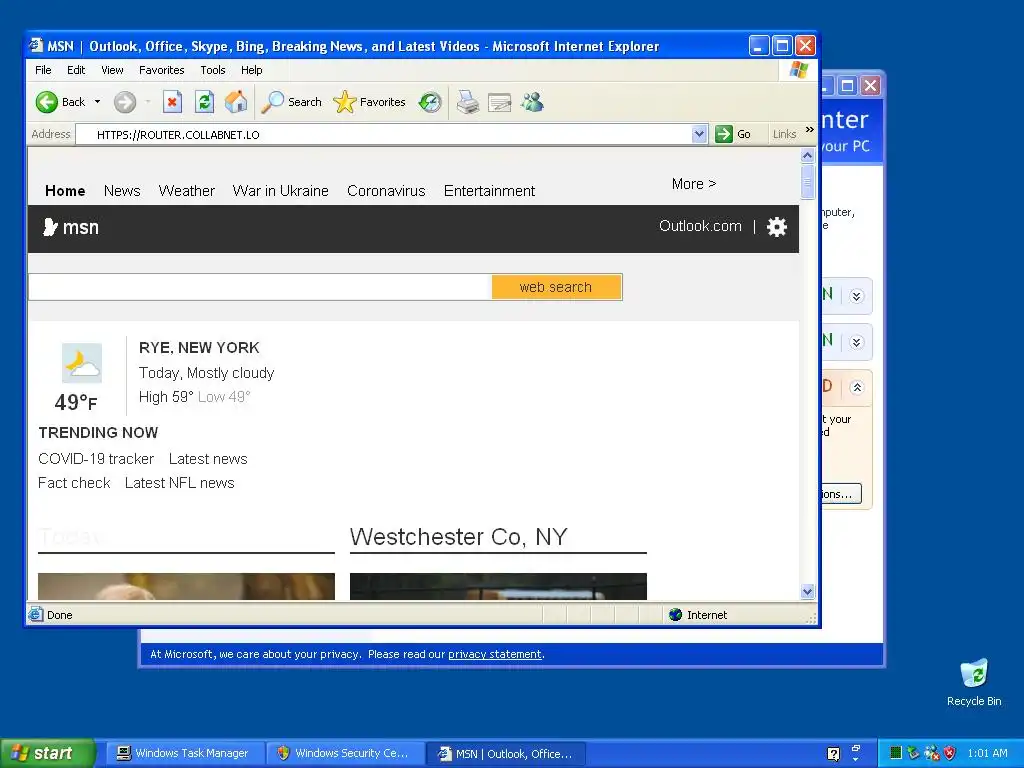The height and width of the screenshot is (768, 1024).
Task: Click the help question mark taskbar icon
Action: (x=833, y=754)
